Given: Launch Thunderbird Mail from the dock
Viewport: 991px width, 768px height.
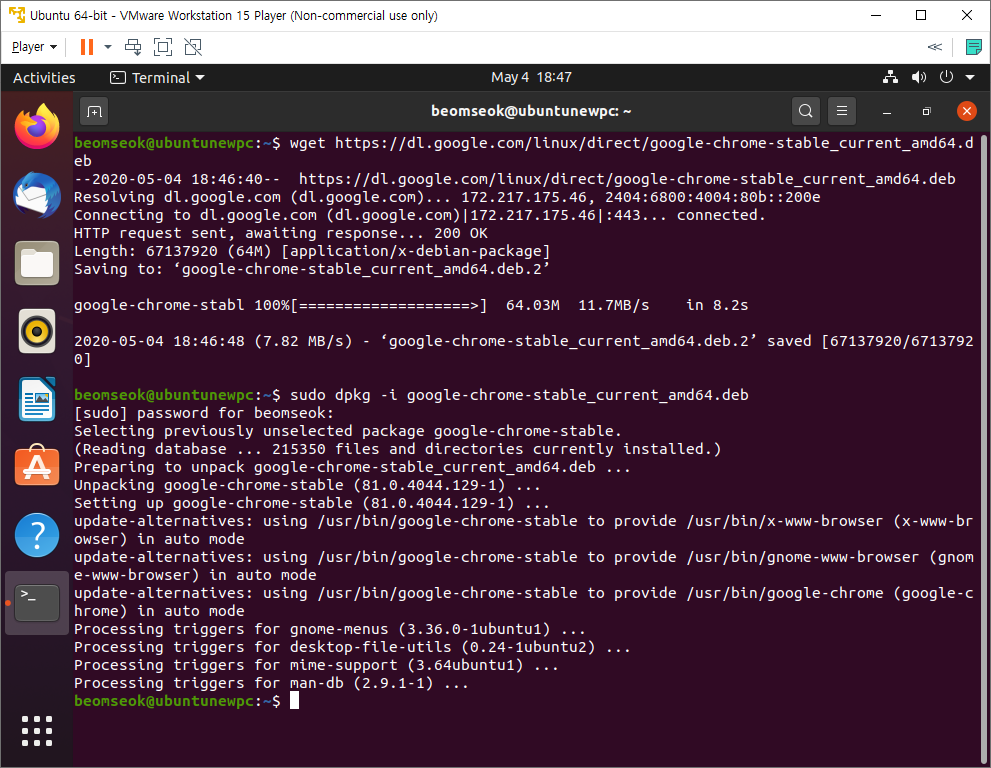Looking at the screenshot, I should pyautogui.click(x=37, y=195).
